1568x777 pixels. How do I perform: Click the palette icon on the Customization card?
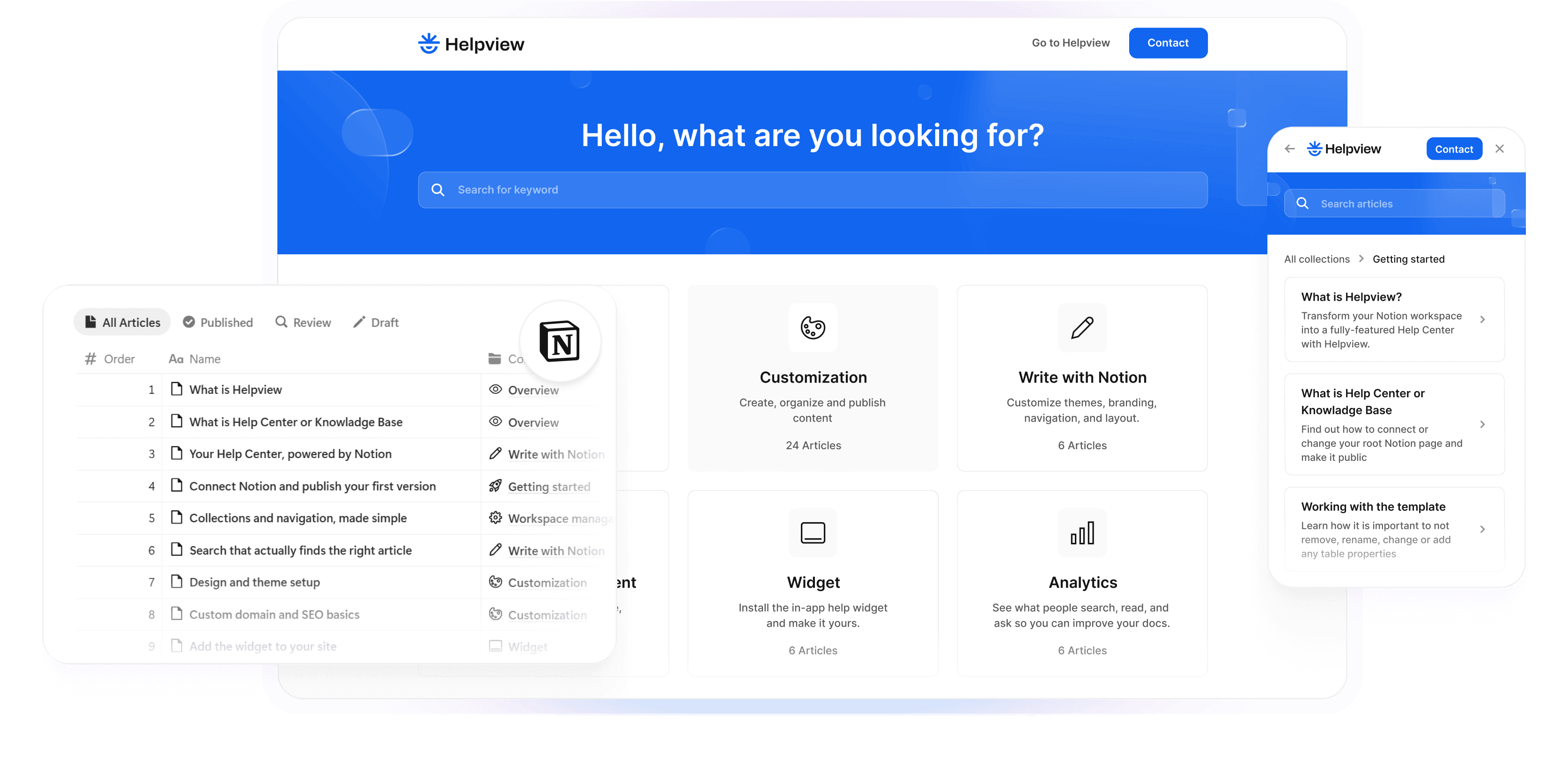click(x=813, y=328)
